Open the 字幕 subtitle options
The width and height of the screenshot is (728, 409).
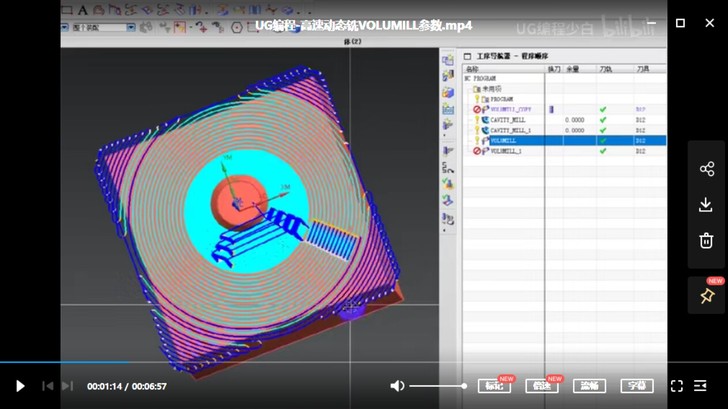click(x=637, y=386)
